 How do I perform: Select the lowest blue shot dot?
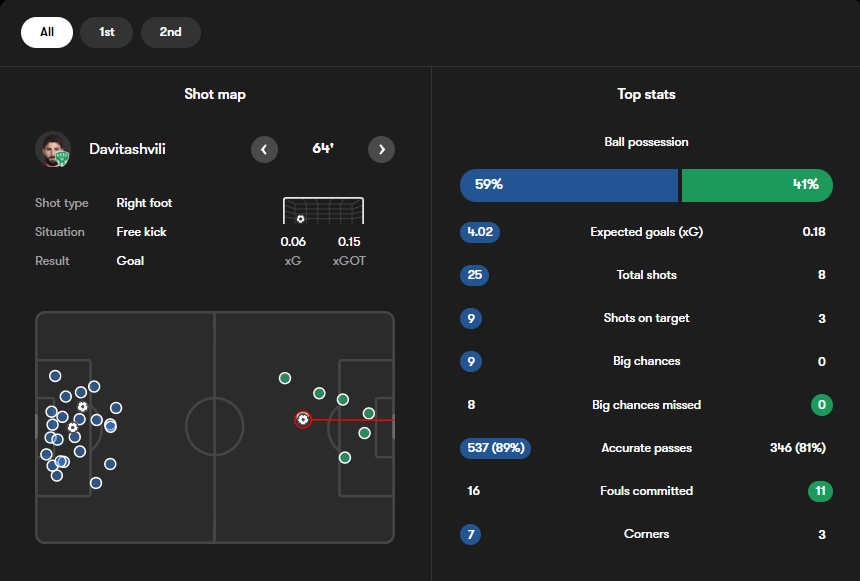click(96, 483)
